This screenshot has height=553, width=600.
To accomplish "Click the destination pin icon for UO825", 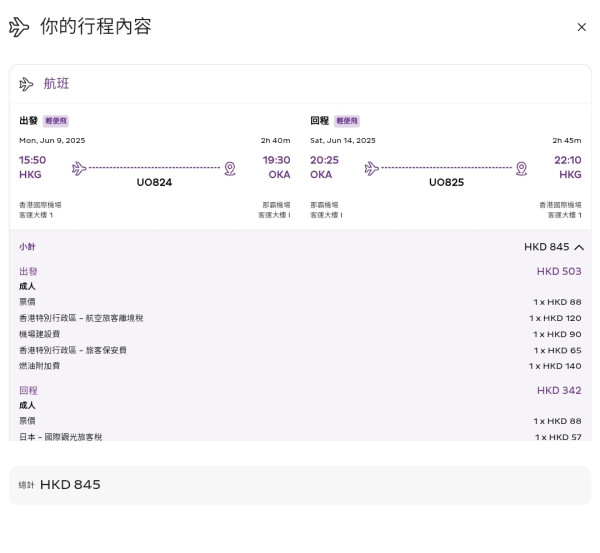I will pyautogui.click(x=521, y=168).
